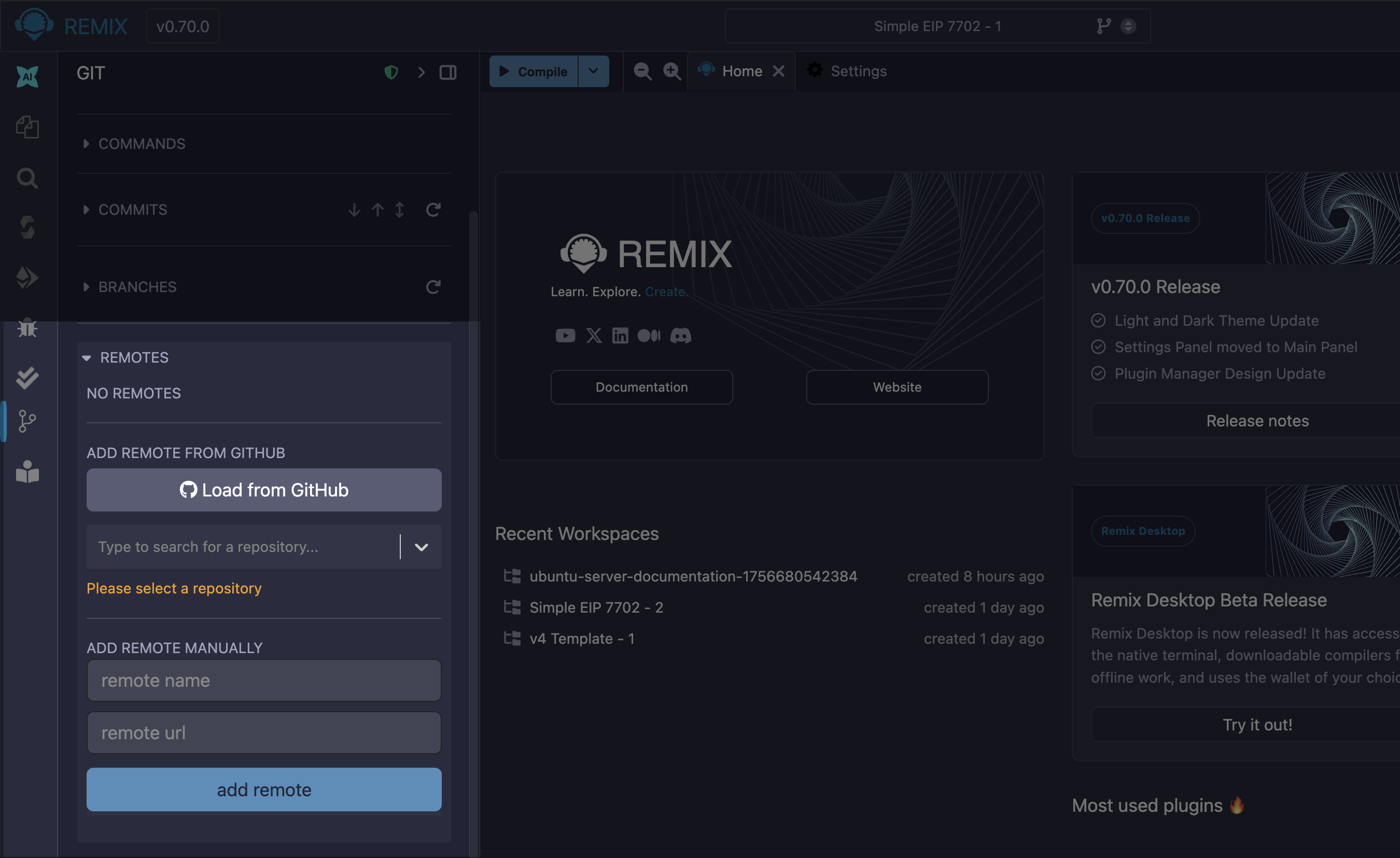Open the RemixAI assistant icon
Viewport: 1400px width, 858px height.
pyautogui.click(x=27, y=76)
